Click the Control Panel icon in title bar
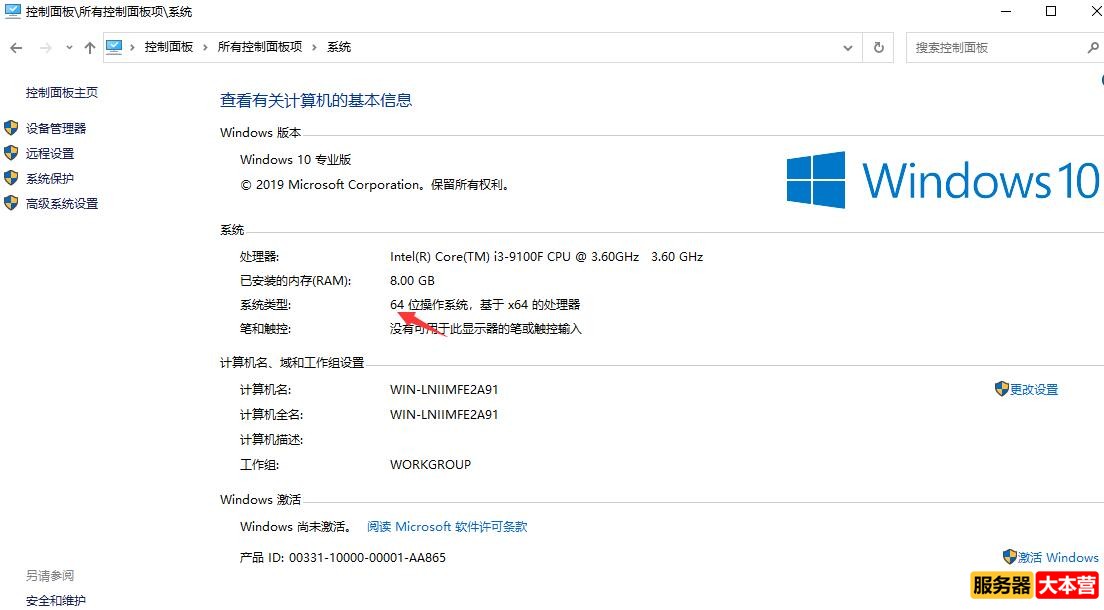 pos(13,11)
